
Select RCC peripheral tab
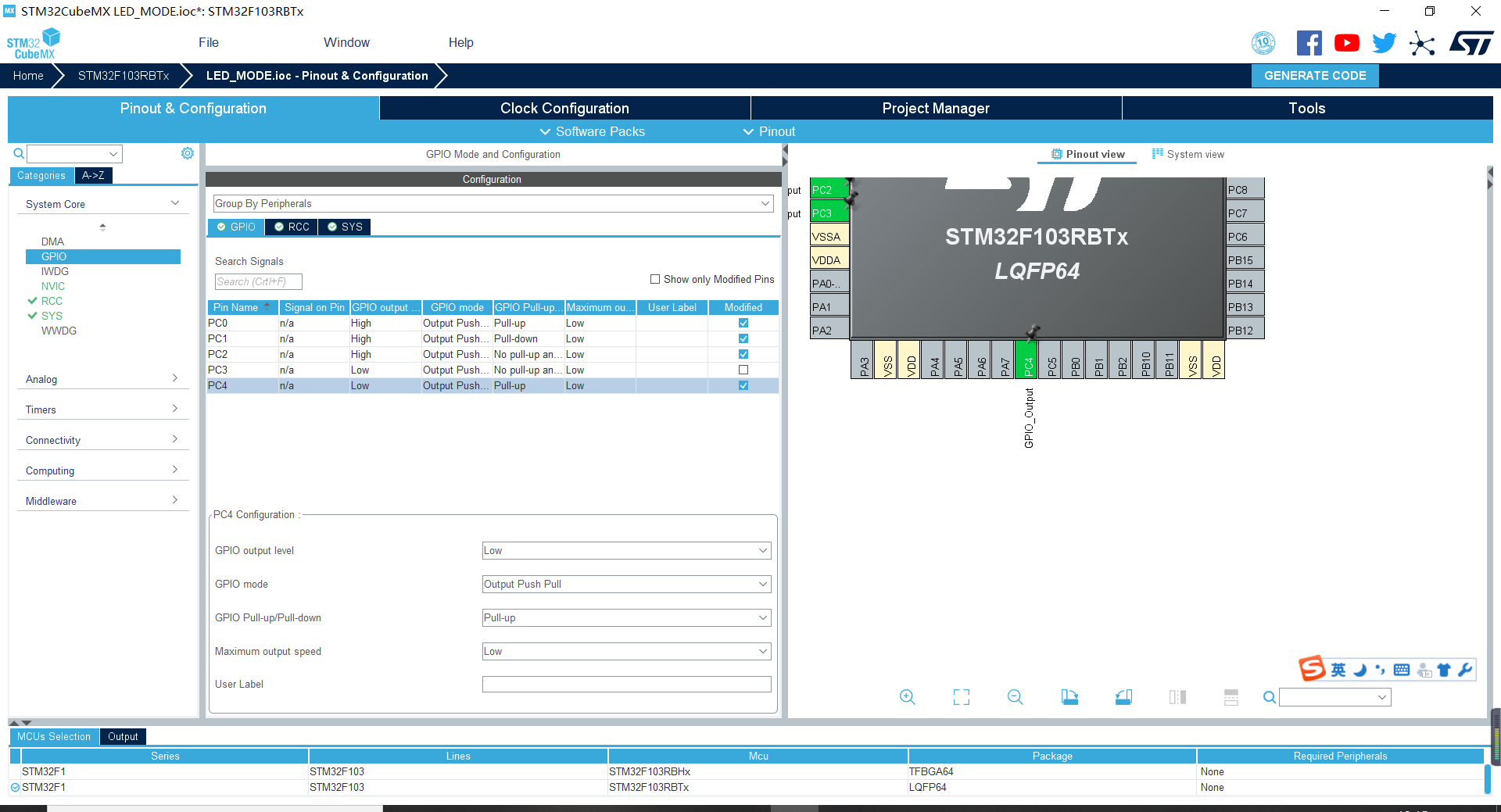[292, 227]
